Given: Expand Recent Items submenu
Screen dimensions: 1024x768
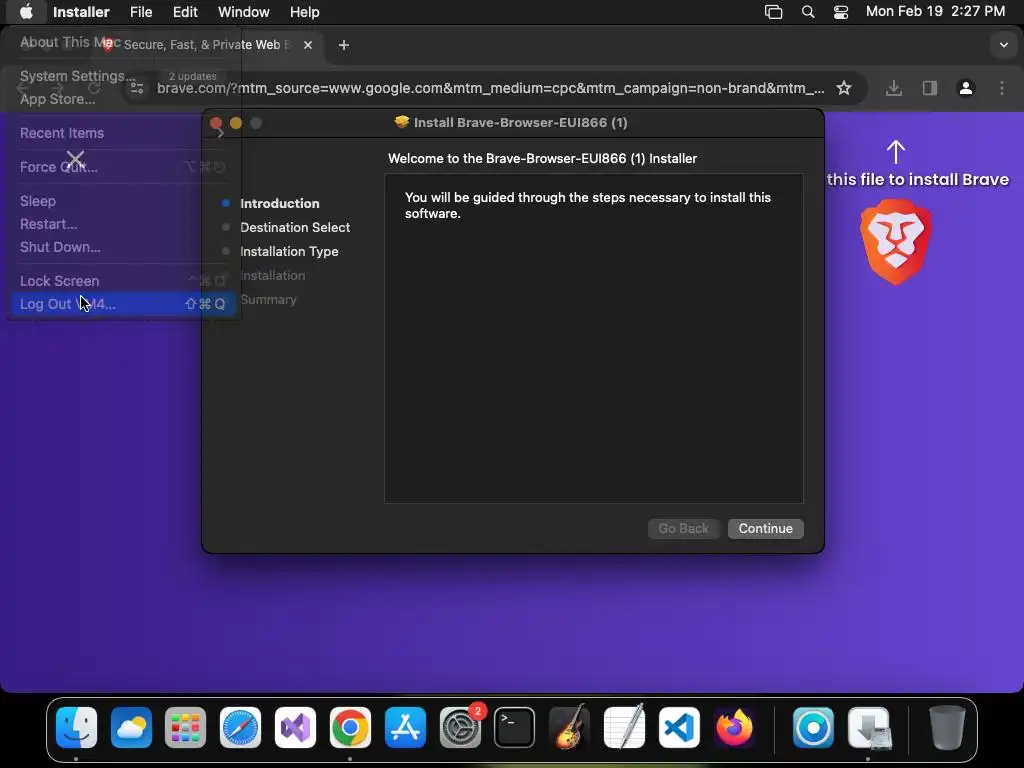Looking at the screenshot, I should [122, 133].
